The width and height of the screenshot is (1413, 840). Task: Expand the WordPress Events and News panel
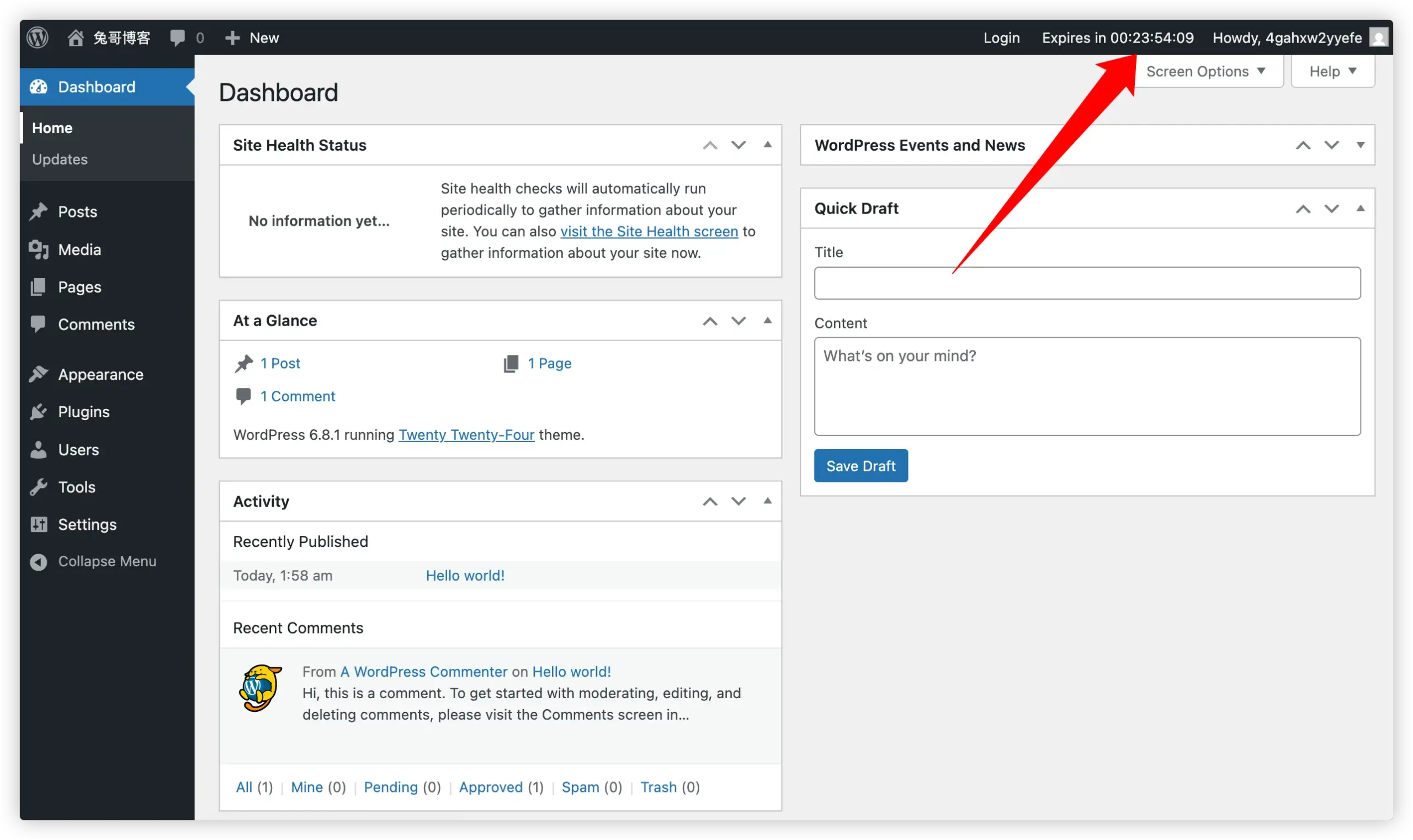pos(1361,145)
